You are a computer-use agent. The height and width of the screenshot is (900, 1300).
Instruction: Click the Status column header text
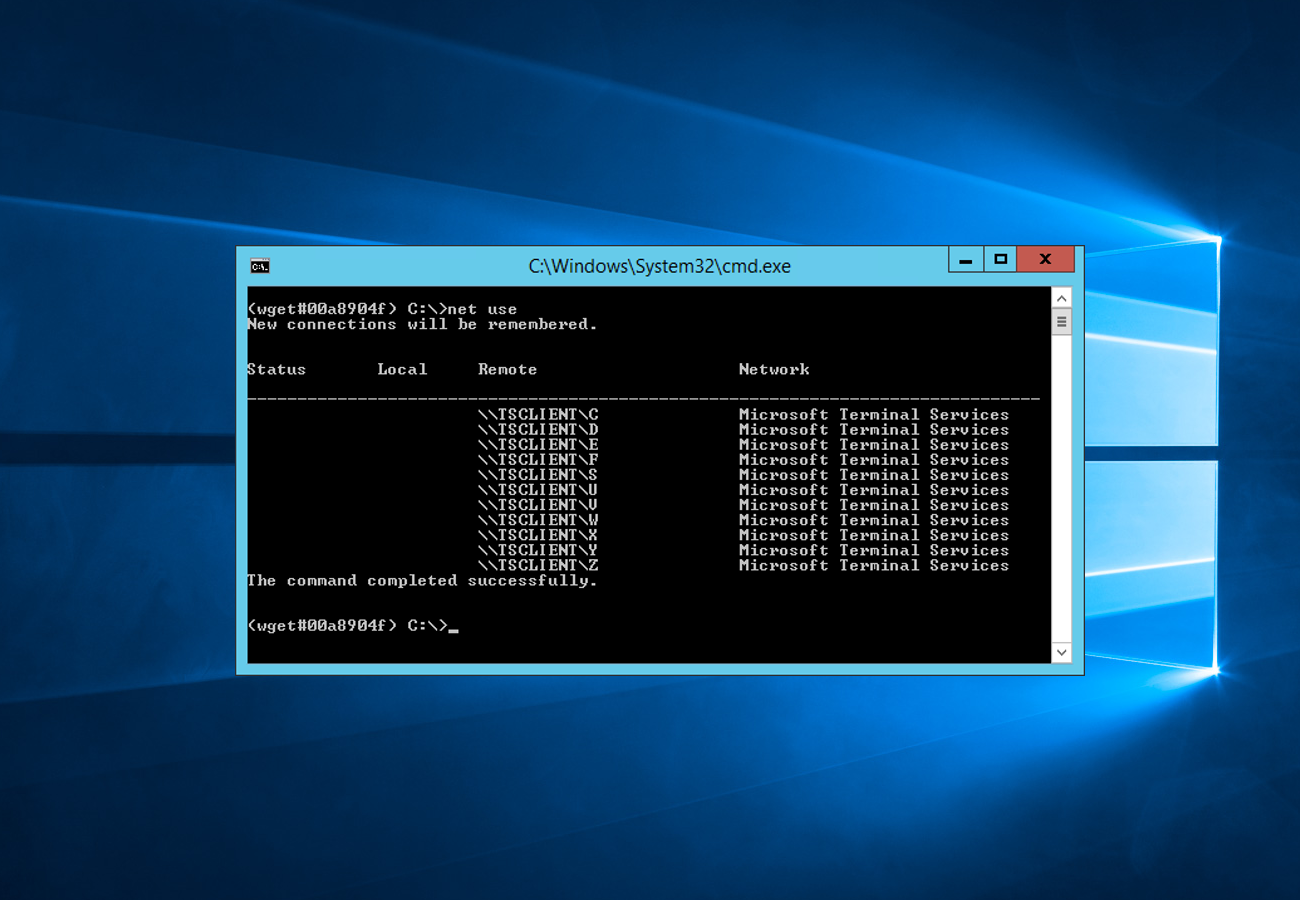[x=276, y=369]
